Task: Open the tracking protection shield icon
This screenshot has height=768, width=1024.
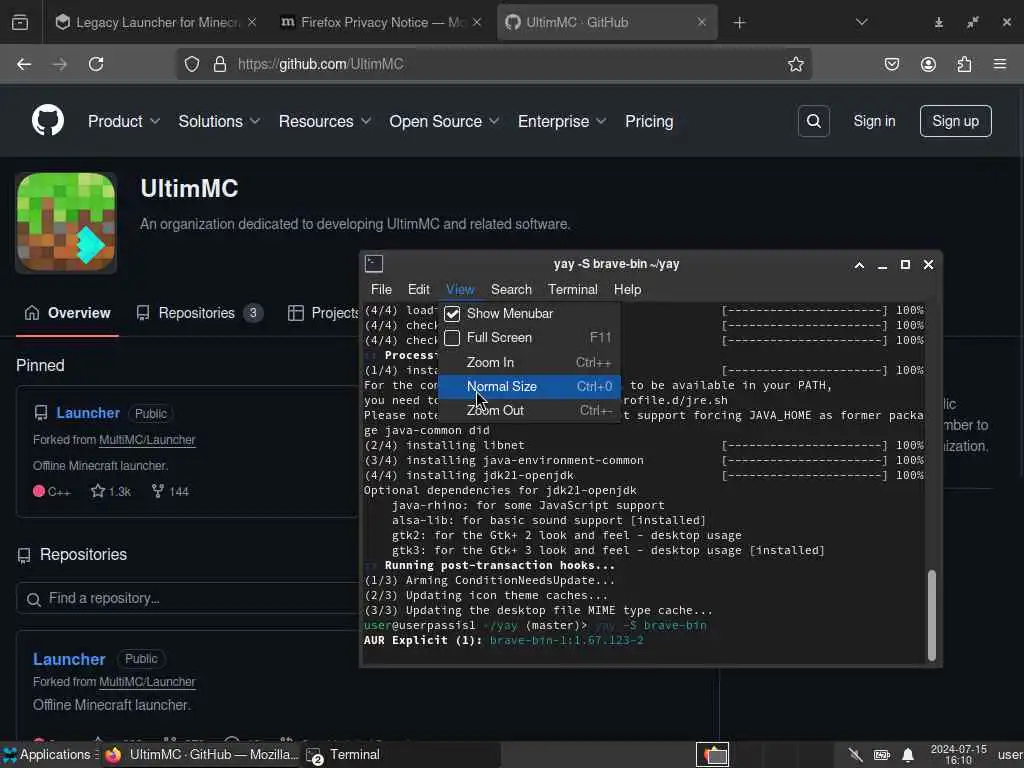Action: [191, 64]
